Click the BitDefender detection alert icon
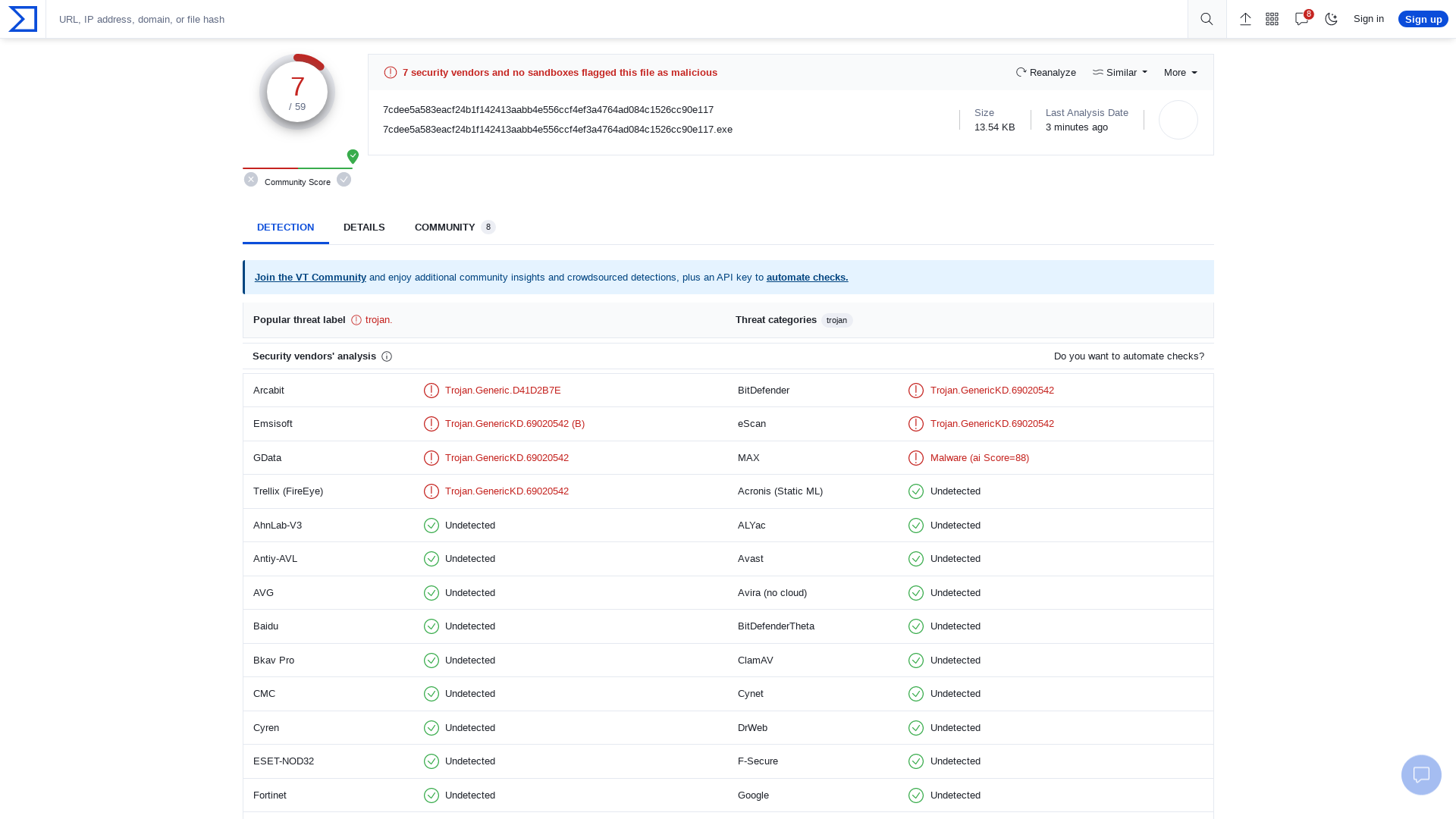The image size is (1456, 819). point(916,391)
